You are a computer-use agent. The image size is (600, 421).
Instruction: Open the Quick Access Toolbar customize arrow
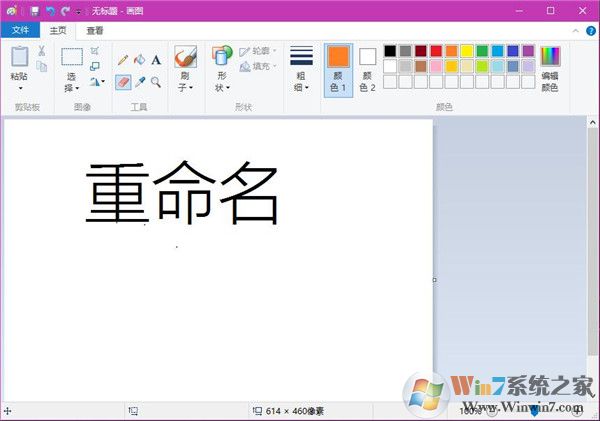click(78, 11)
